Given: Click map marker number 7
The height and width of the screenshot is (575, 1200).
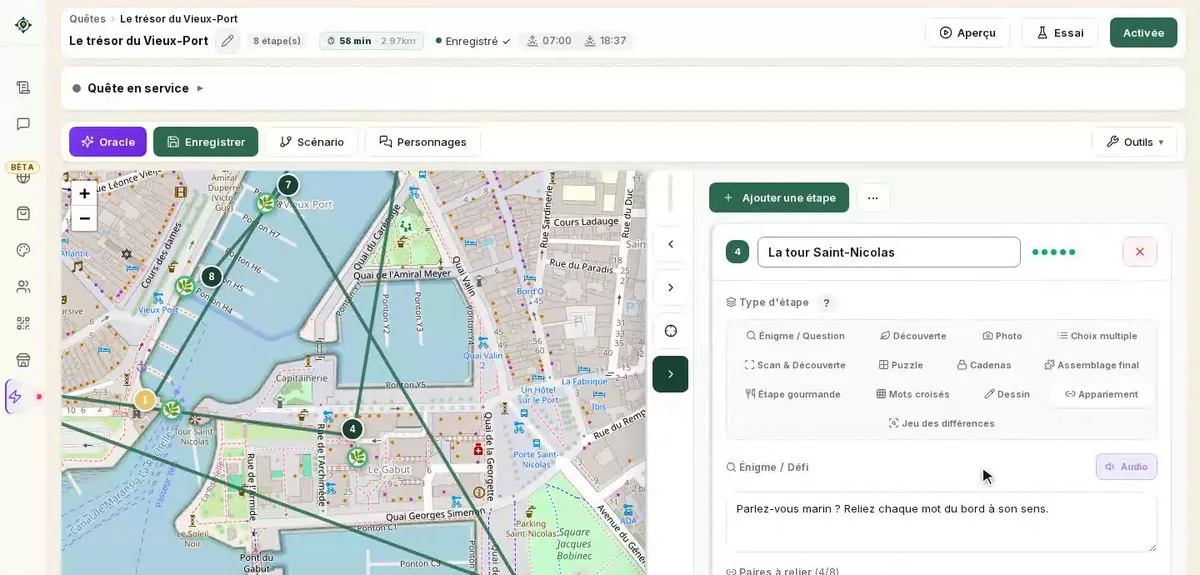Looking at the screenshot, I should pos(288,185).
